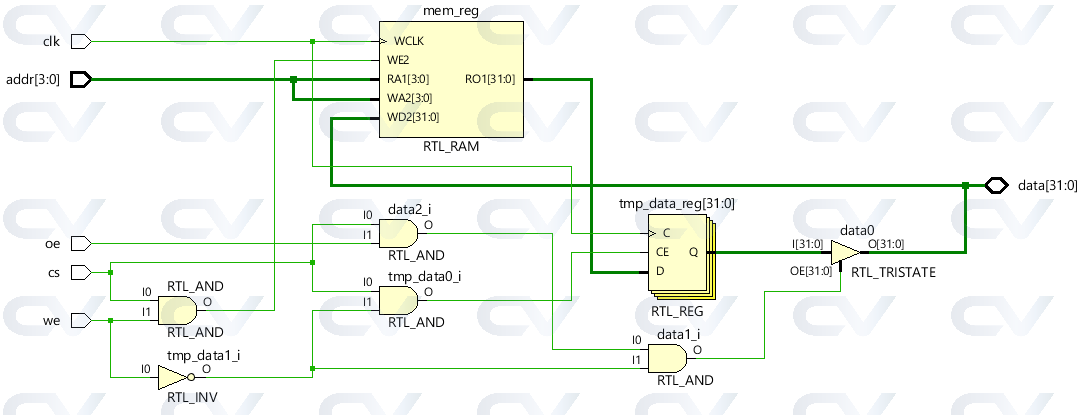Click the WE2 pin label
Screen dimensions: 1084x415
pyautogui.click(x=398, y=60)
